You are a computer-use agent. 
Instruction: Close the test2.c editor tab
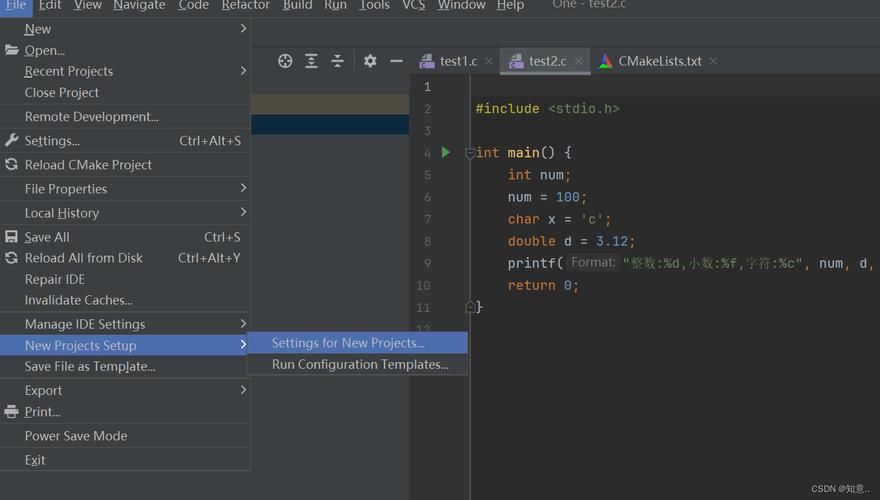point(579,61)
